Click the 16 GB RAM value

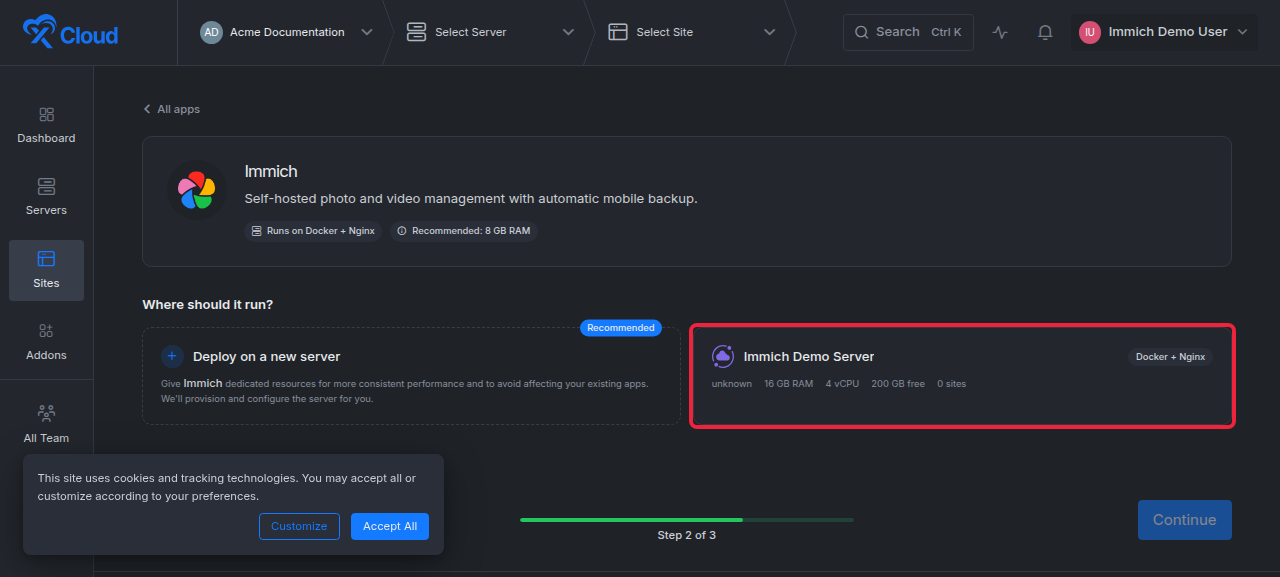click(x=788, y=384)
